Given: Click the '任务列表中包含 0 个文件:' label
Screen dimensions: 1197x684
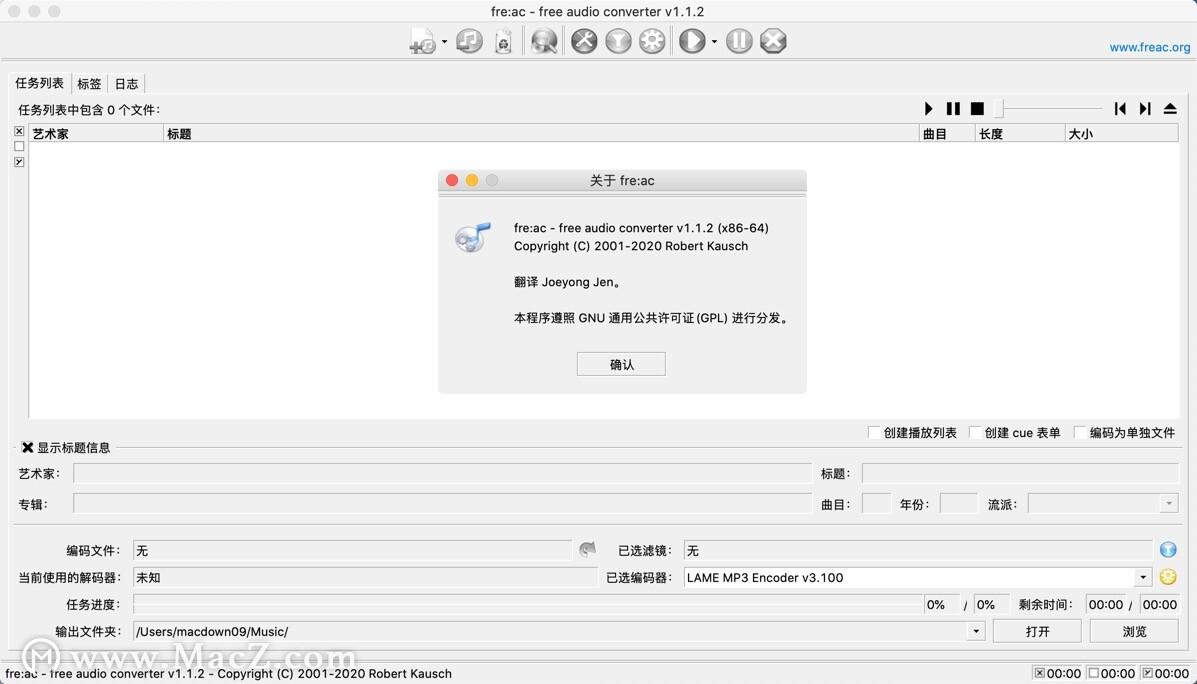Looking at the screenshot, I should 89,110.
